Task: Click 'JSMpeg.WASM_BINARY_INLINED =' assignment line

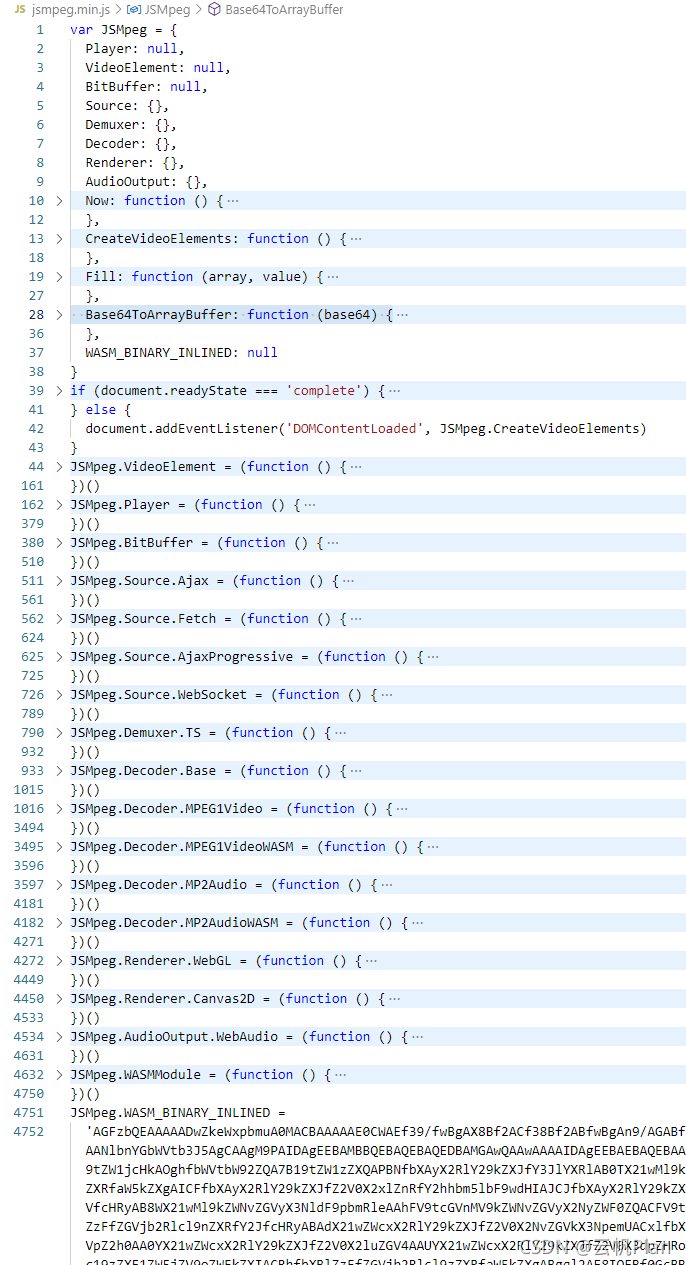Action: pos(178,1113)
